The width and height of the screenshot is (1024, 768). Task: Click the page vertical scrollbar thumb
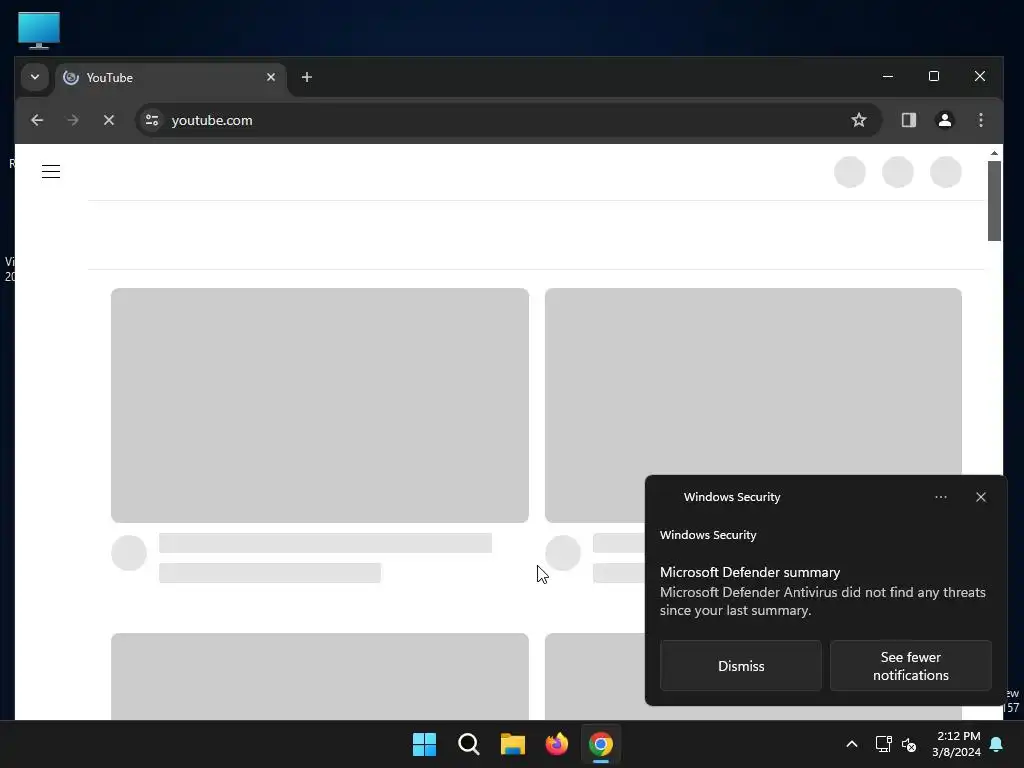tap(994, 200)
